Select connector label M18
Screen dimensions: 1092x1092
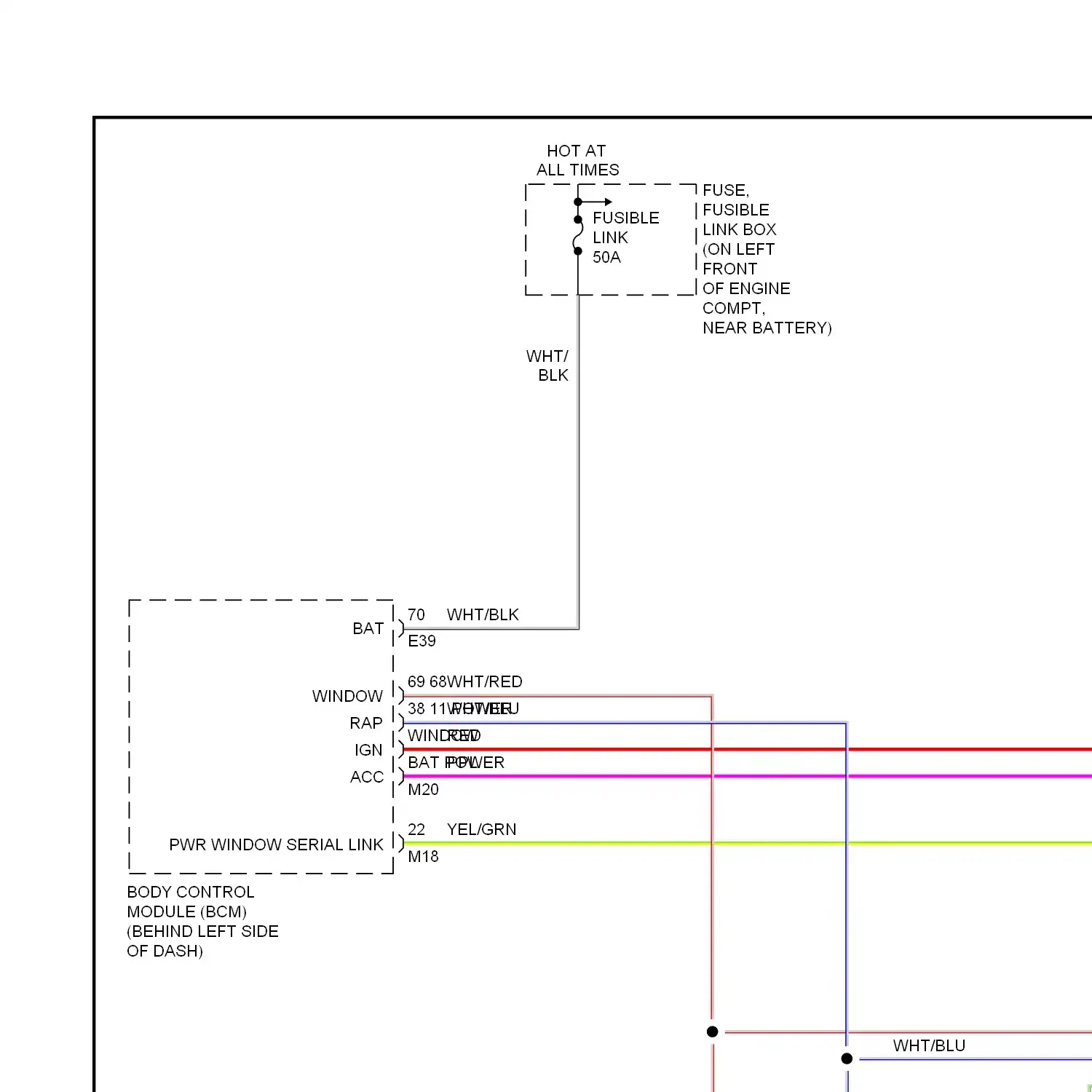point(423,856)
